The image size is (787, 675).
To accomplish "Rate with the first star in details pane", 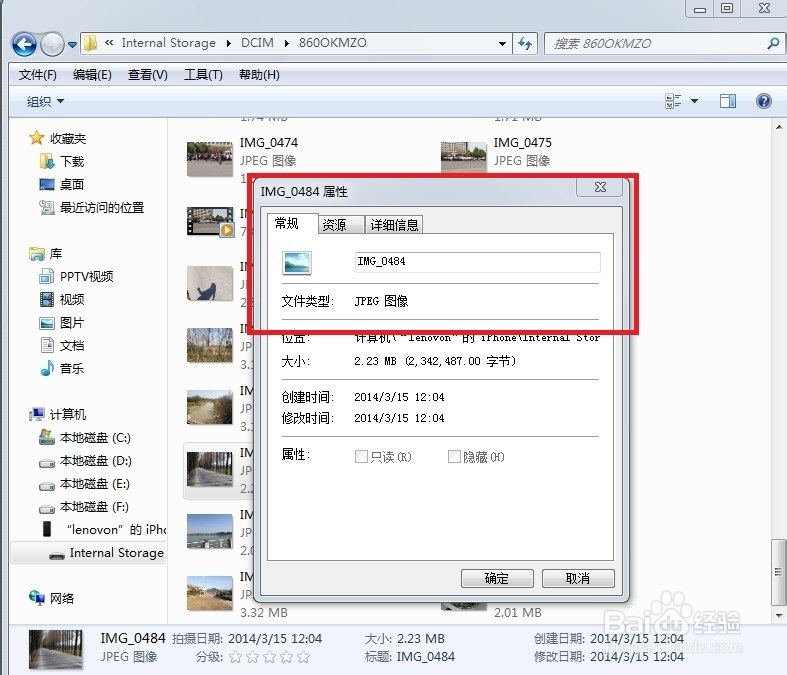I will point(235,657).
